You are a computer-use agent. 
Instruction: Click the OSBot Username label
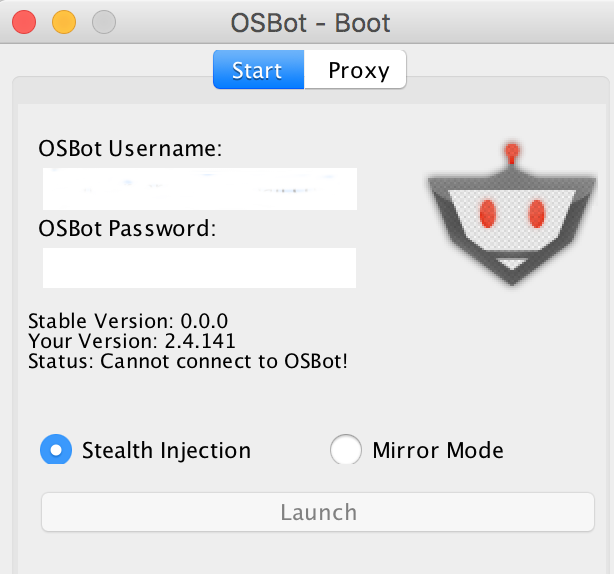pos(130,149)
